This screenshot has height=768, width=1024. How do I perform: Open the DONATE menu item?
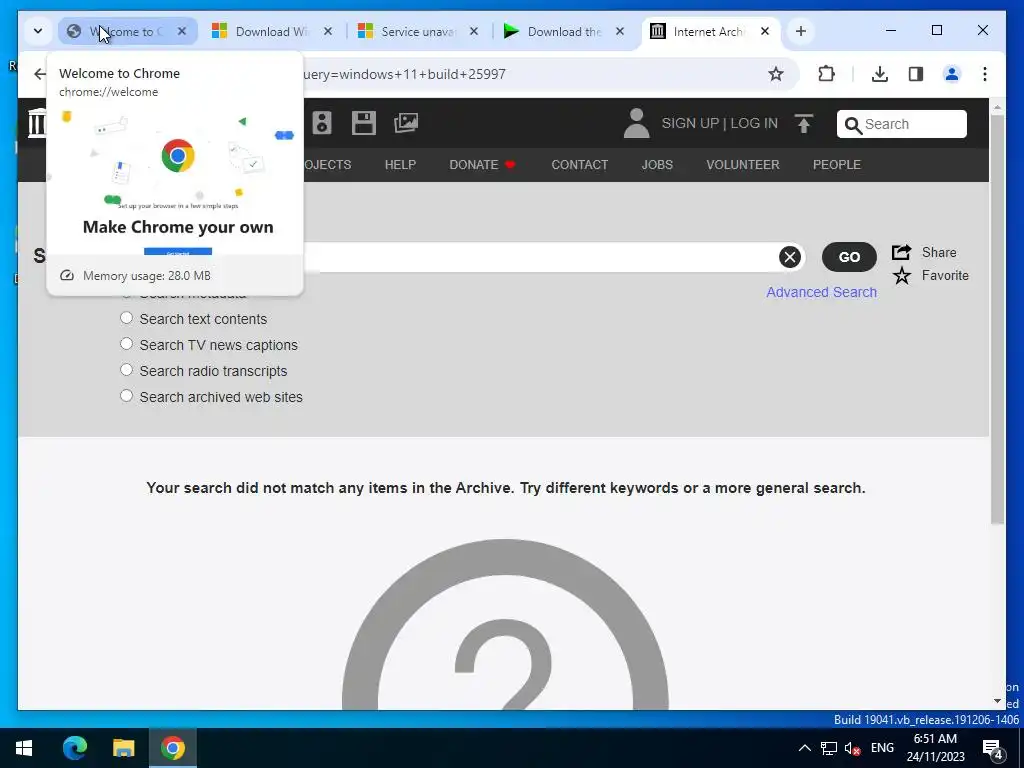coord(483,165)
